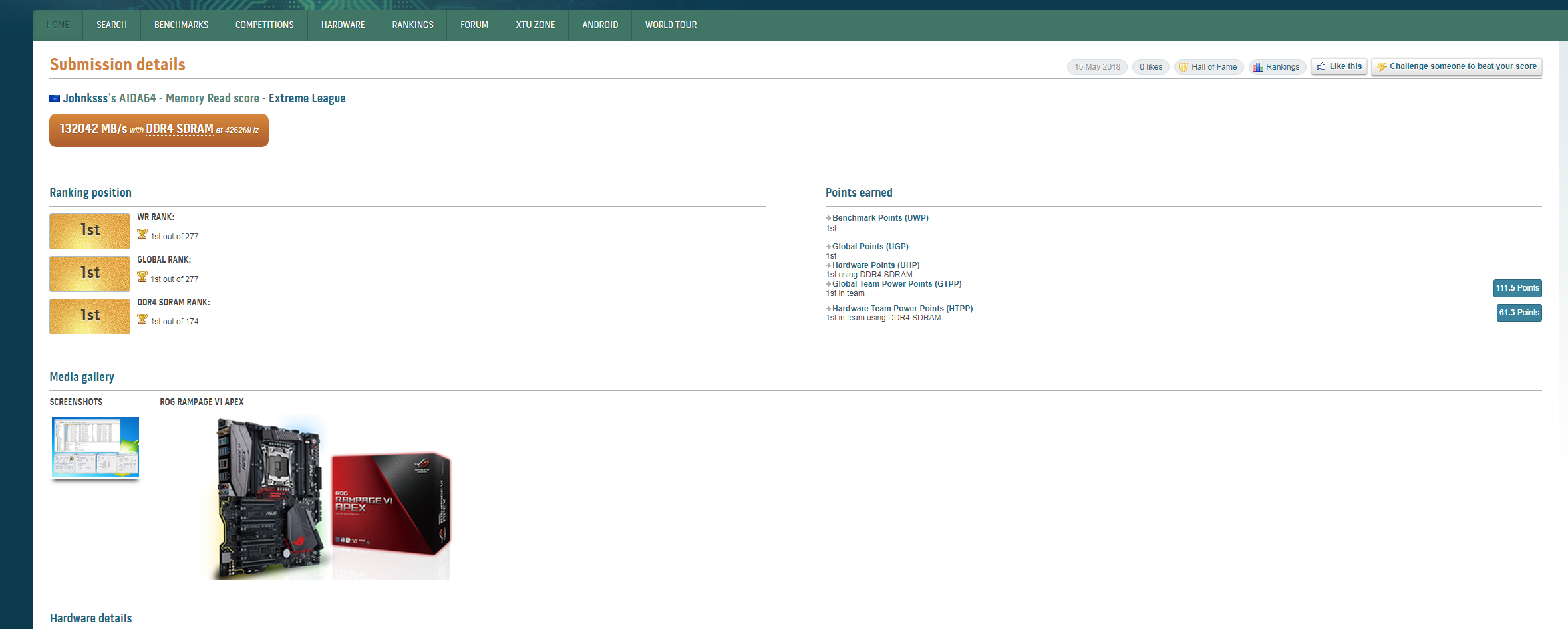Visit the FORUM section
Image resolution: width=1568 pixels, height=629 pixels.
(x=474, y=25)
